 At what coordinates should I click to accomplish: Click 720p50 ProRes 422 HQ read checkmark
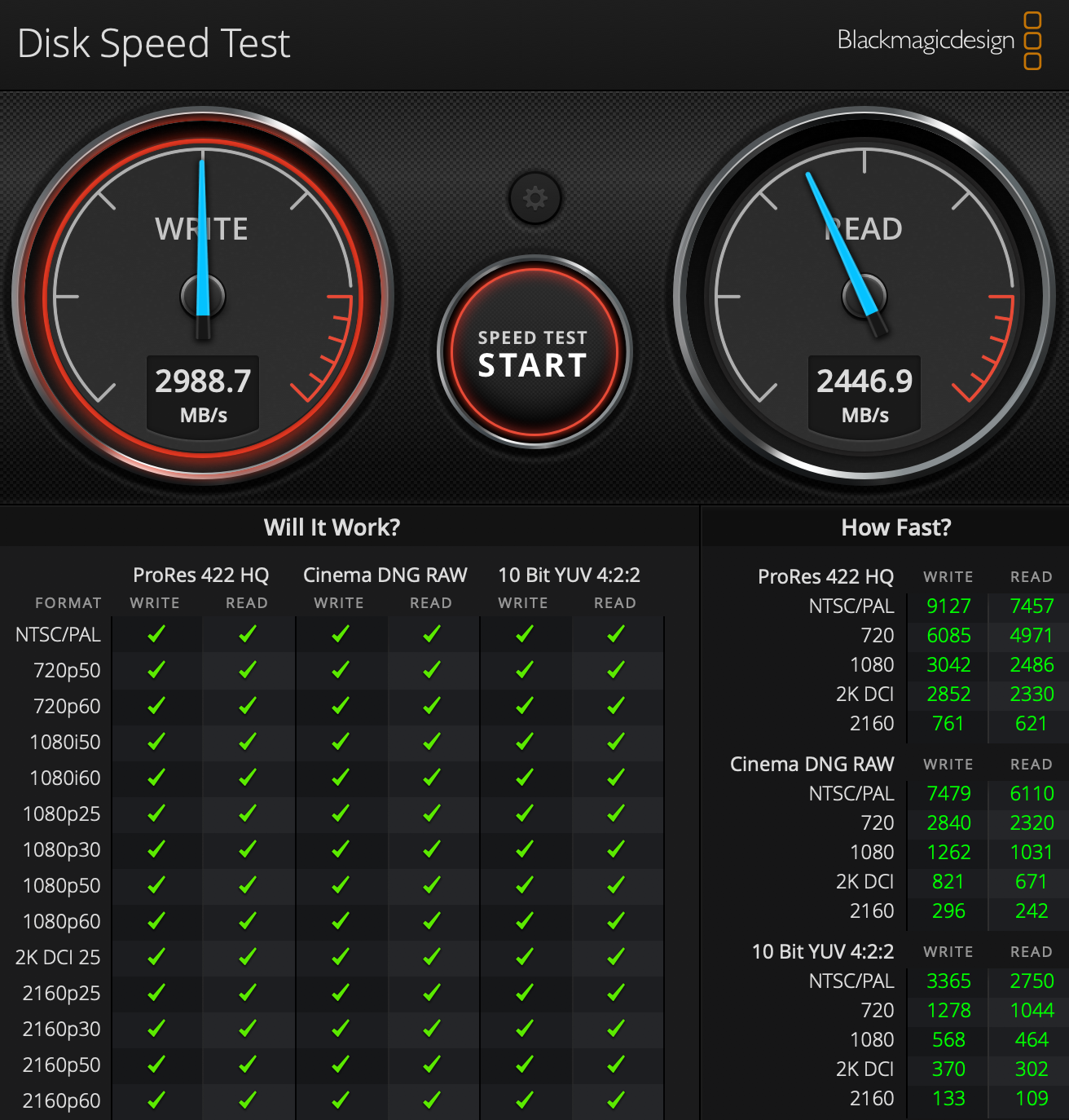pos(248,669)
